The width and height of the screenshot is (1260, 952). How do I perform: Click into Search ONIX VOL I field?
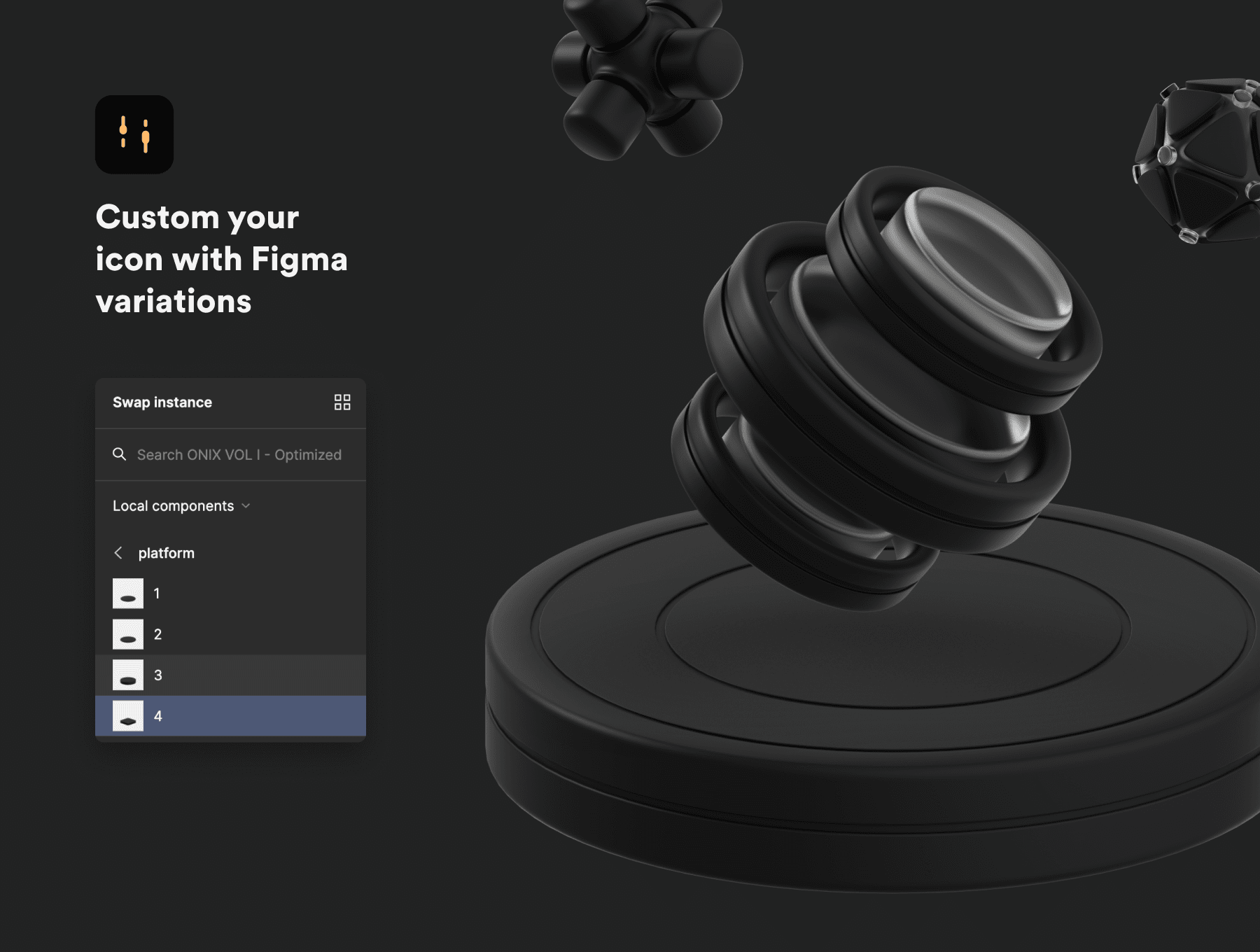click(x=230, y=454)
